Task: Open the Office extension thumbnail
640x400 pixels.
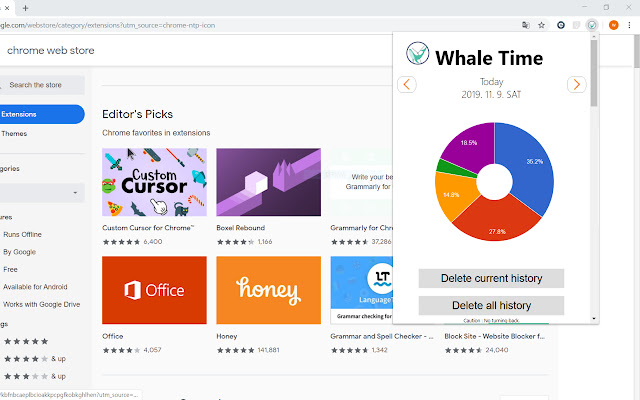Action: pyautogui.click(x=154, y=290)
